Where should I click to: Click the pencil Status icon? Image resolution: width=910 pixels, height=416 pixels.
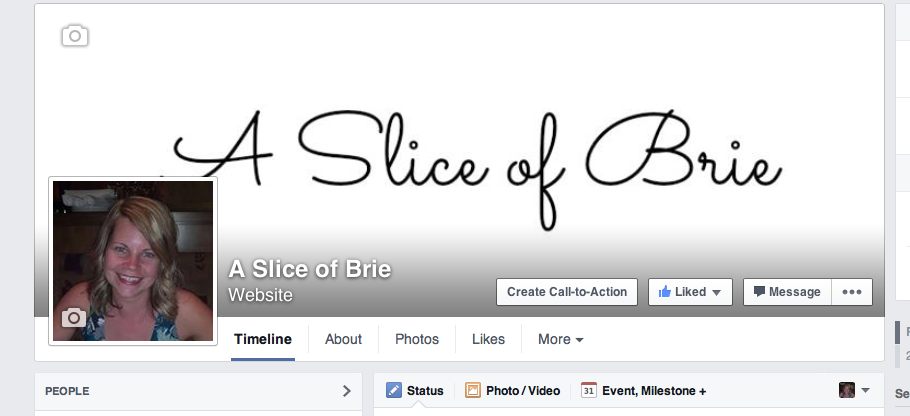pos(393,390)
